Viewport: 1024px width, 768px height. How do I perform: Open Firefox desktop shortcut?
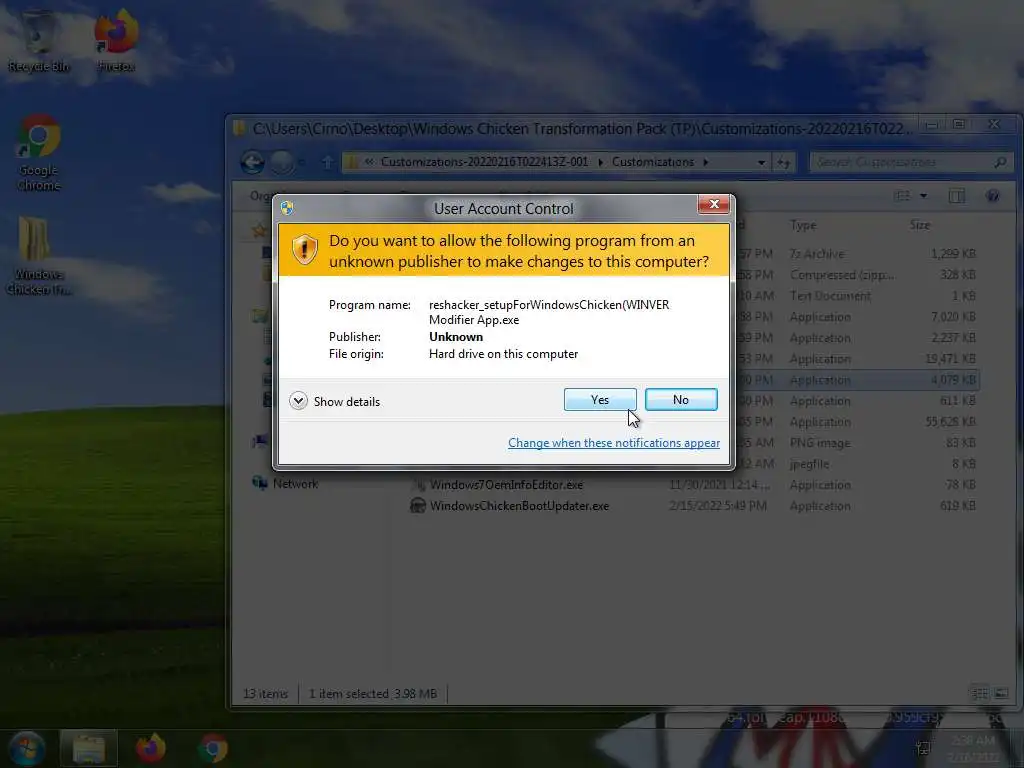pyautogui.click(x=116, y=40)
